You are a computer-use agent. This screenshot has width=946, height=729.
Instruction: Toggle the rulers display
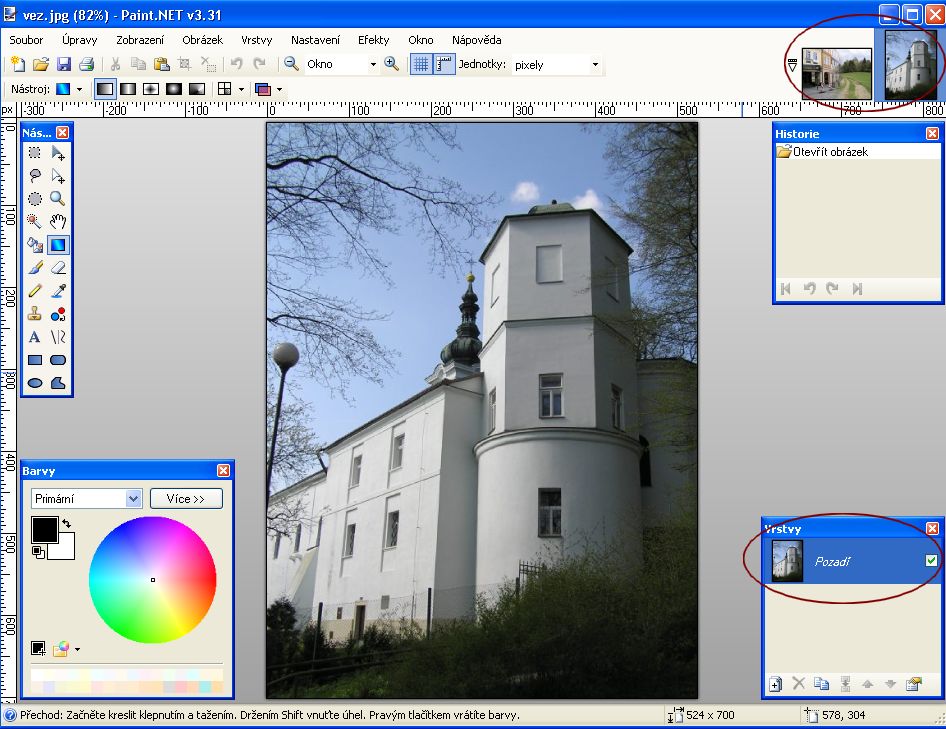444,64
